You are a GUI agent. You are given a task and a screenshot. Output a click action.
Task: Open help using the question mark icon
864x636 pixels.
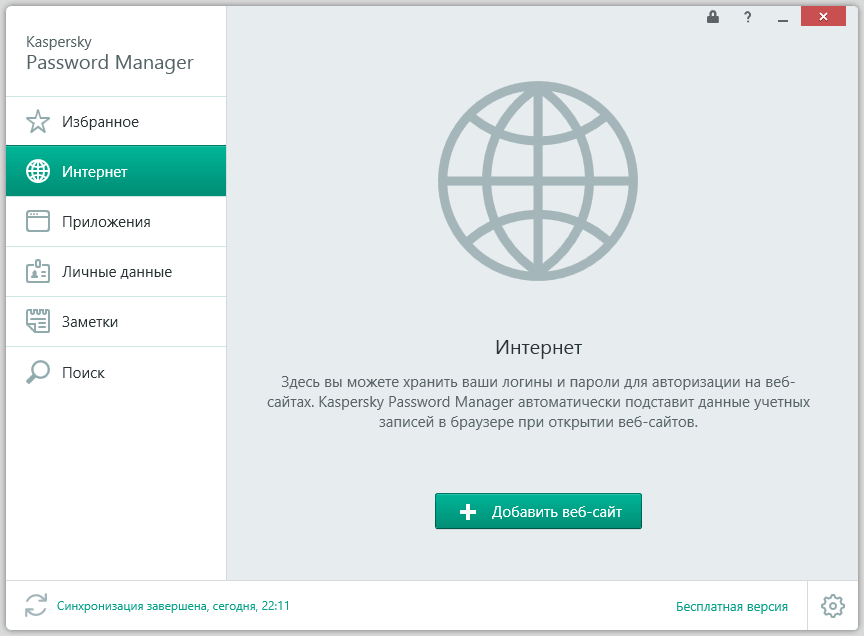click(x=747, y=17)
